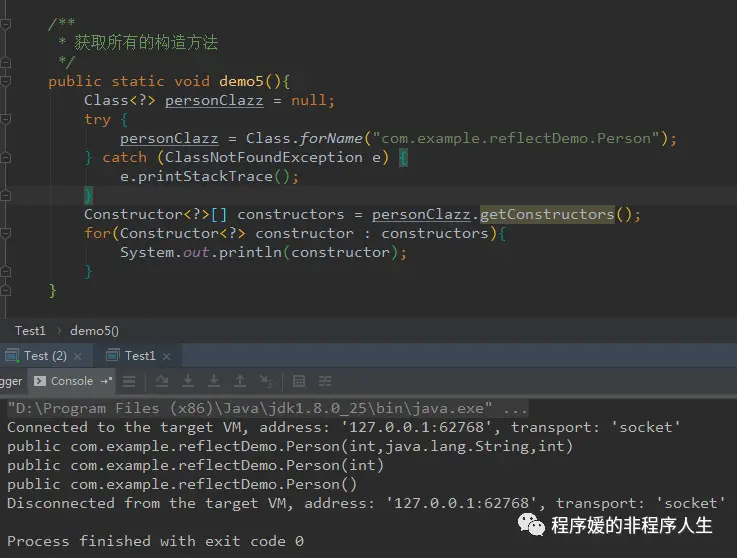Click the Step Out debugger icon
The width and height of the screenshot is (737, 558).
(x=240, y=381)
